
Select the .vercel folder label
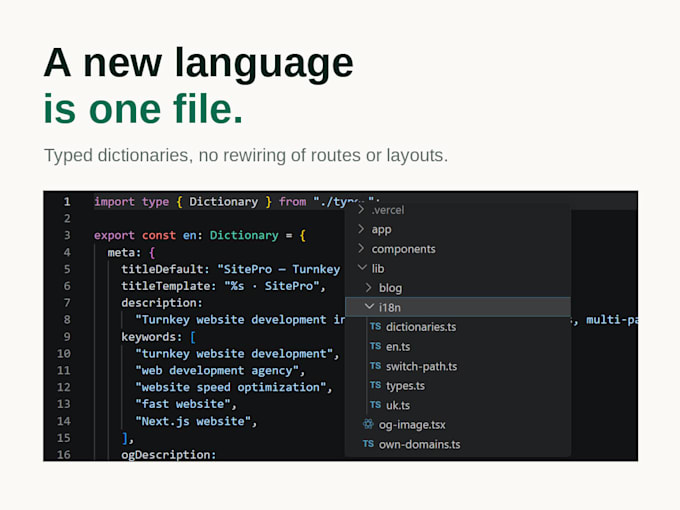[388, 210]
